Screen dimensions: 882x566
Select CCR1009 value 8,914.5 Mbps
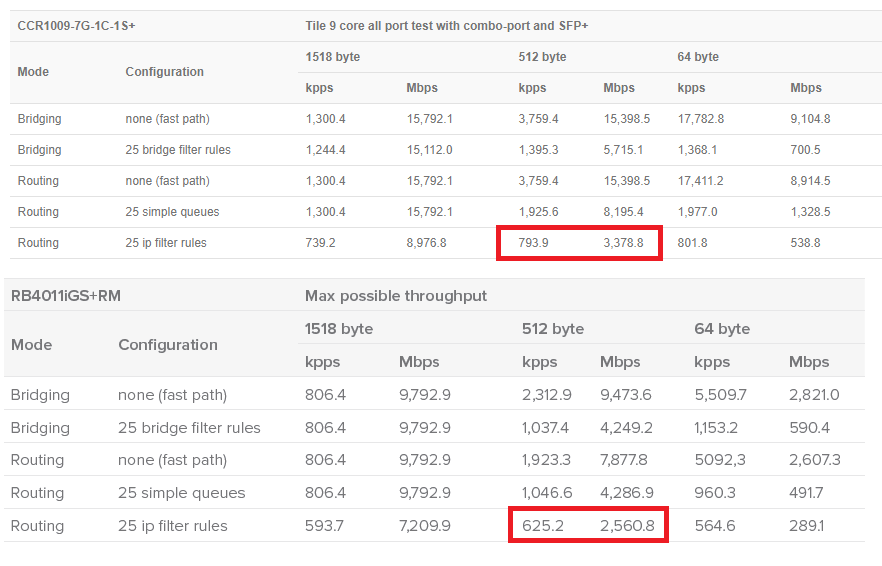click(810, 181)
